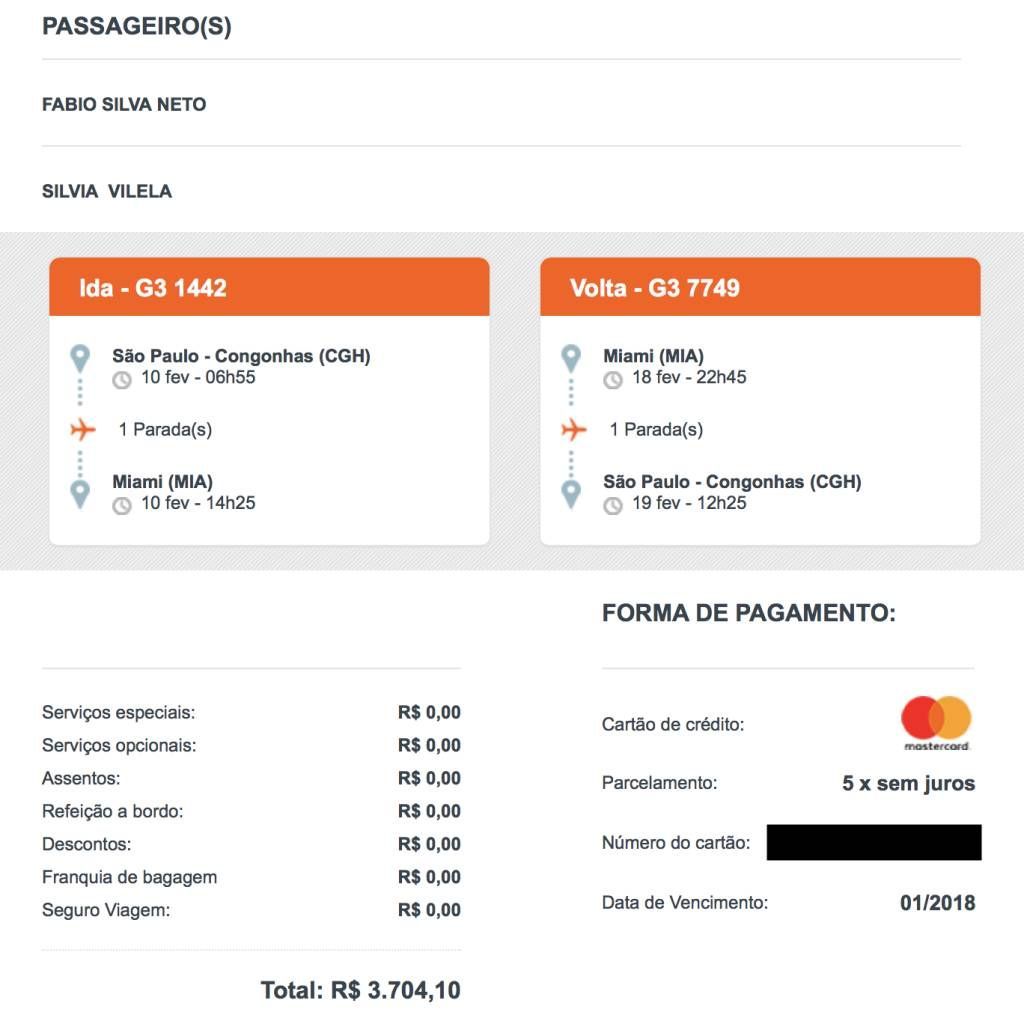Click the orange airplane icon under Ida
The width and height of the screenshot is (1024, 1024).
tap(82, 430)
